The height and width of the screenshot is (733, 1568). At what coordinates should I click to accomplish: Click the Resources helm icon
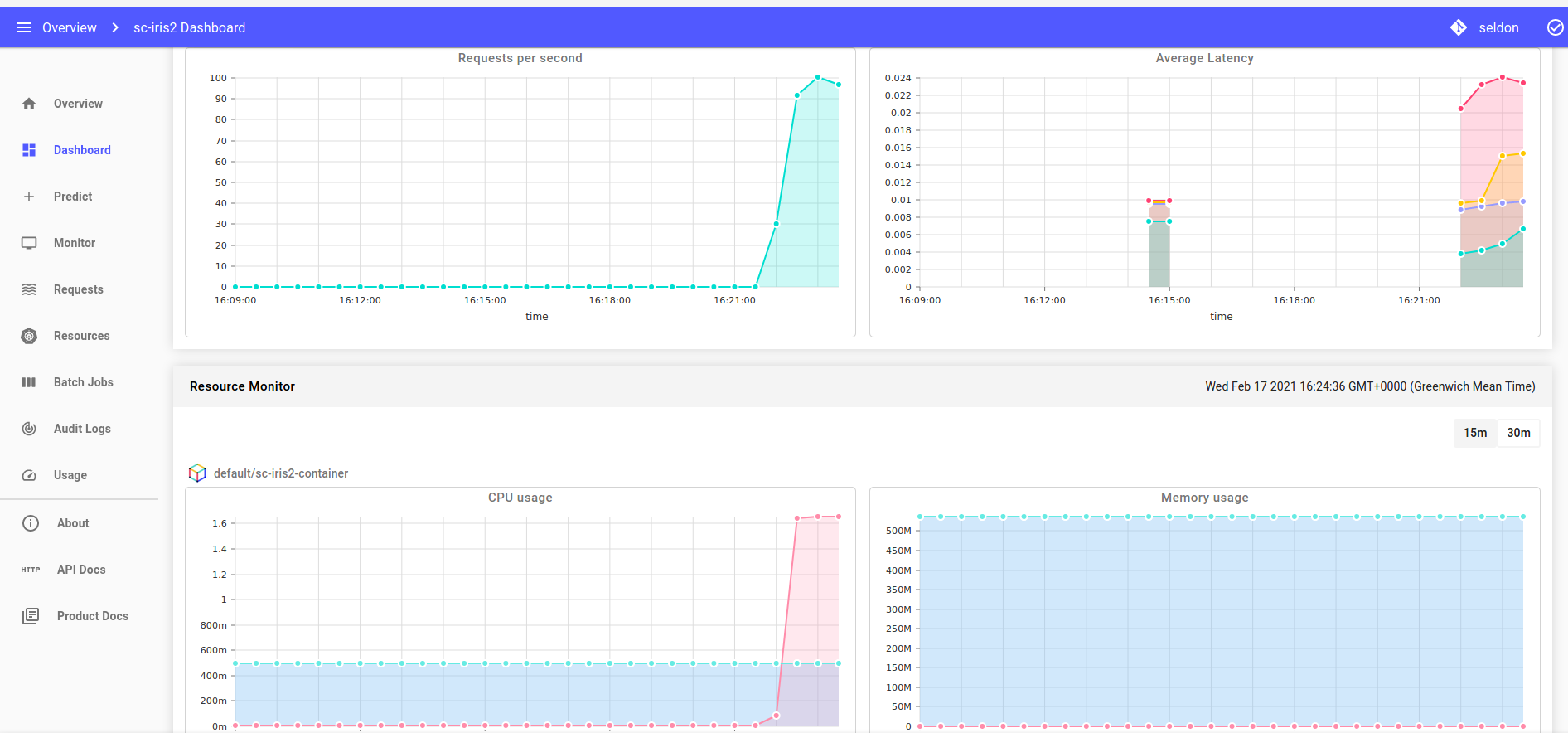29,336
